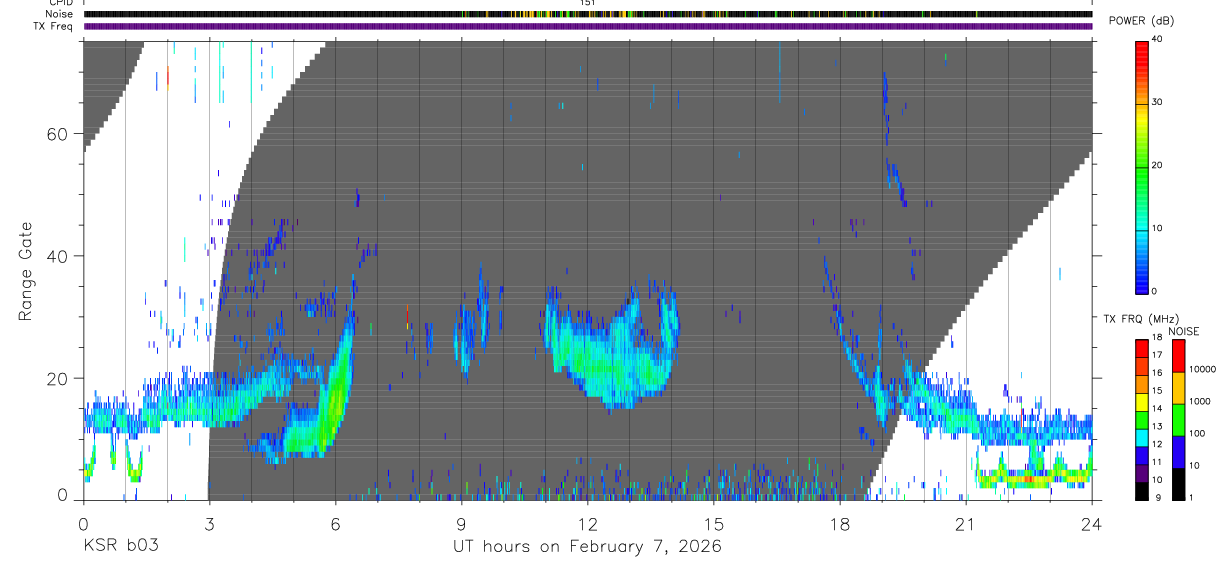Click the 3 hour tick on the UT axis
1228x567 pixels.
pos(209,523)
